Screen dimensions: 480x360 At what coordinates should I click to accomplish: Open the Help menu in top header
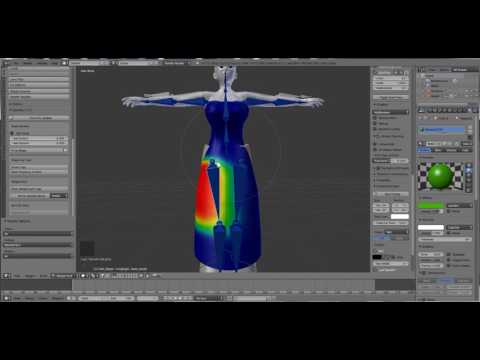click(54, 63)
